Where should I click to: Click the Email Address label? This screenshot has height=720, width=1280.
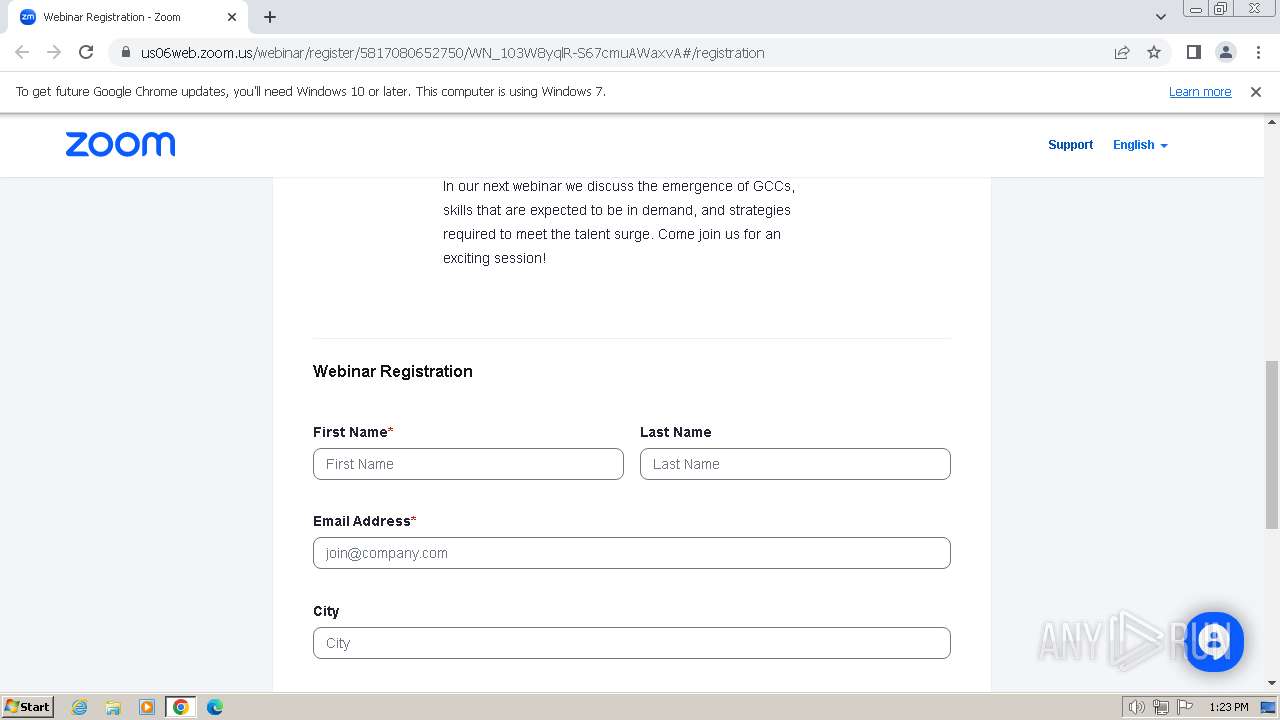click(x=362, y=521)
